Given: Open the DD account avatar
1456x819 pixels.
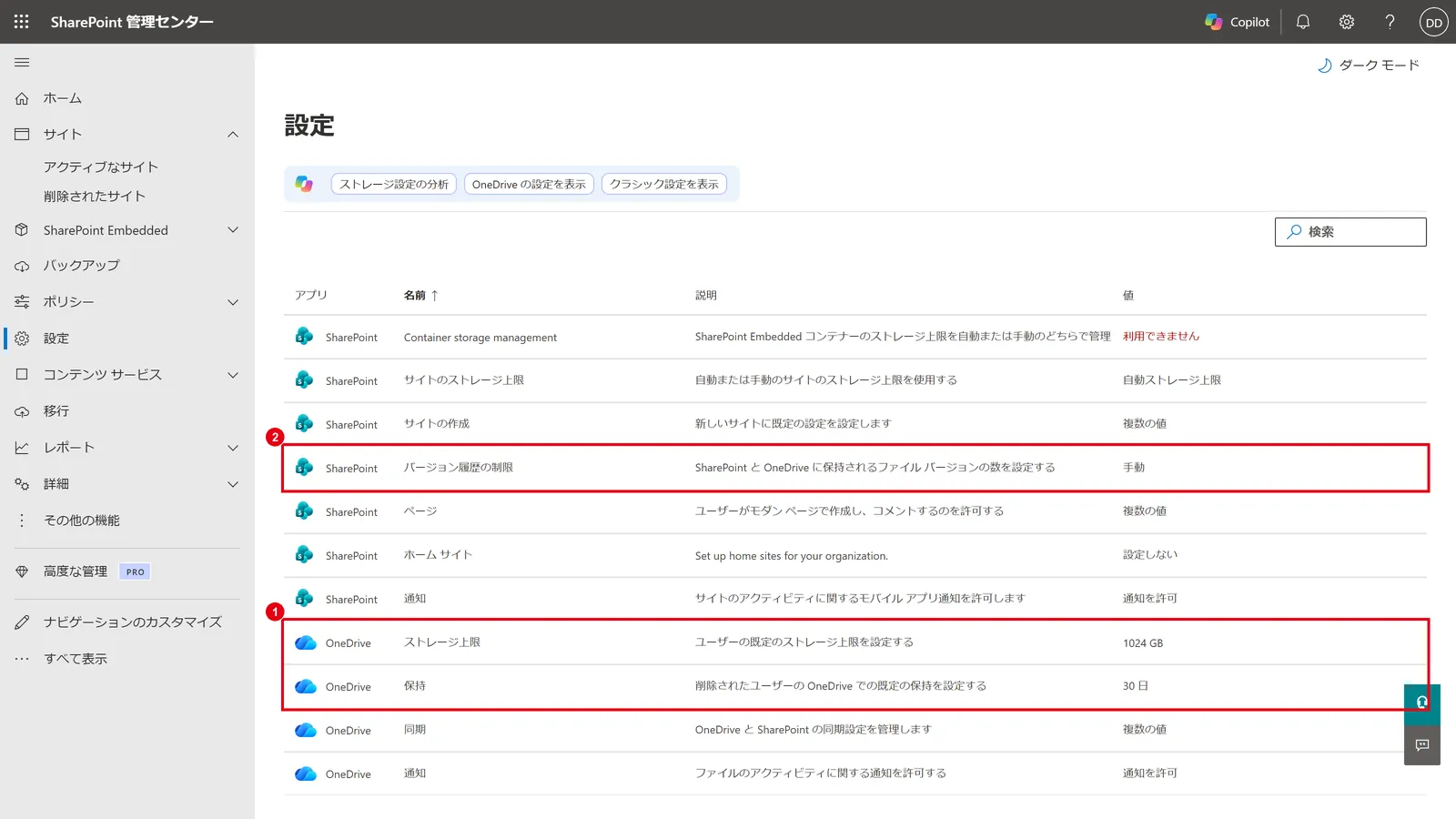Looking at the screenshot, I should coord(1434,22).
